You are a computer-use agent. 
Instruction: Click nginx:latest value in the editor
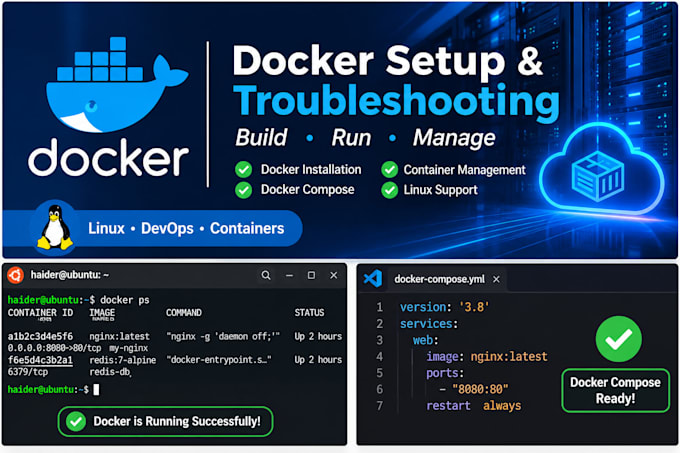click(509, 357)
